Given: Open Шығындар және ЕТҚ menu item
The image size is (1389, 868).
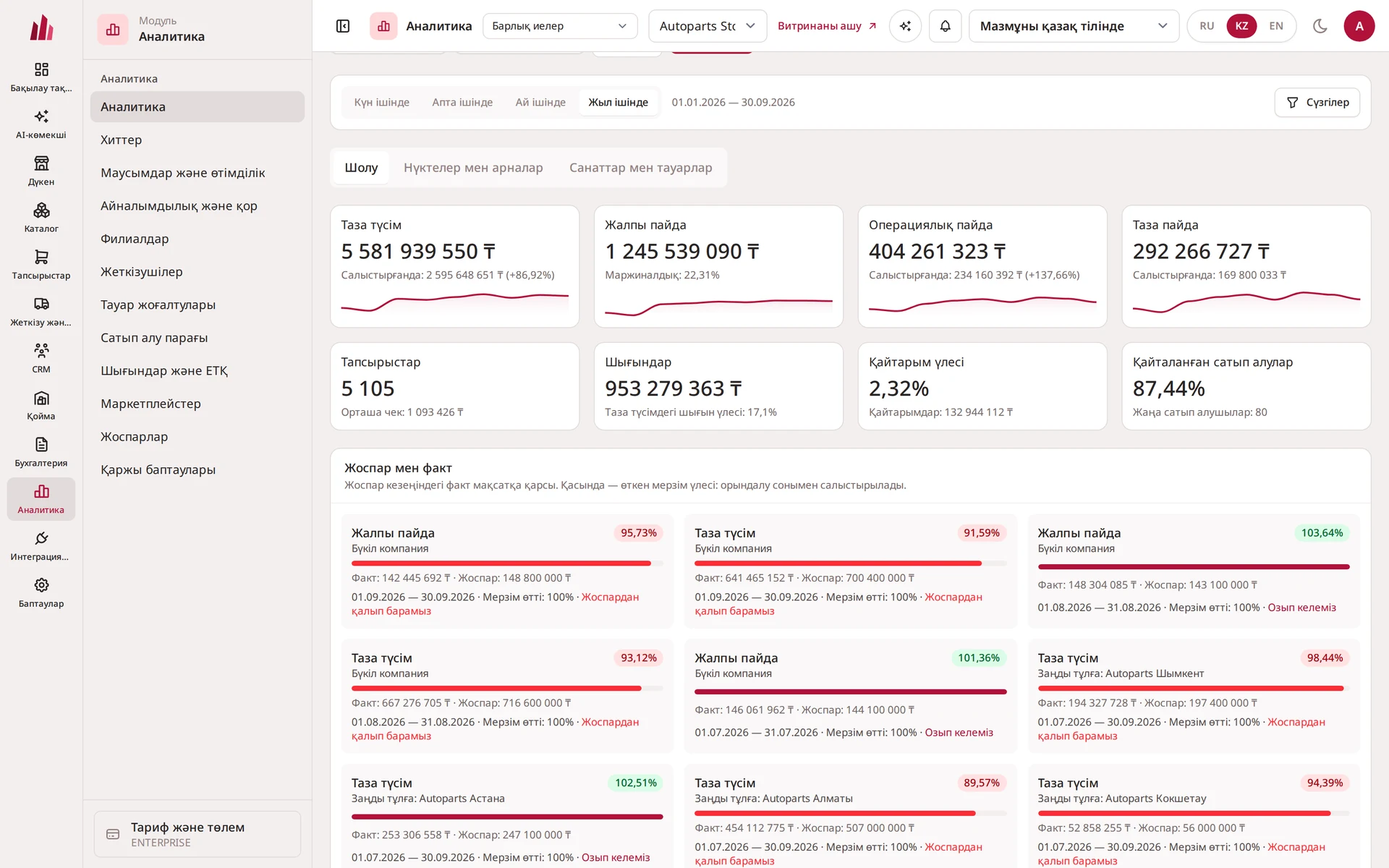Looking at the screenshot, I should [x=197, y=371].
